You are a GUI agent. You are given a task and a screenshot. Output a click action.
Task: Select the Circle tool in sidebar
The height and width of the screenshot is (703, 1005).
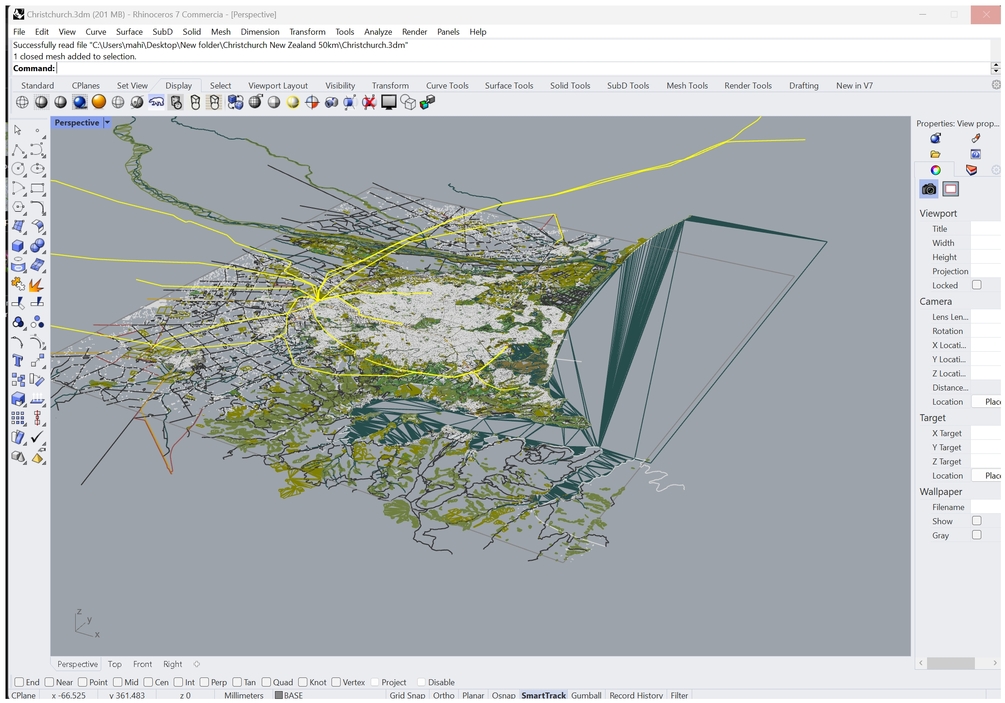[18, 169]
